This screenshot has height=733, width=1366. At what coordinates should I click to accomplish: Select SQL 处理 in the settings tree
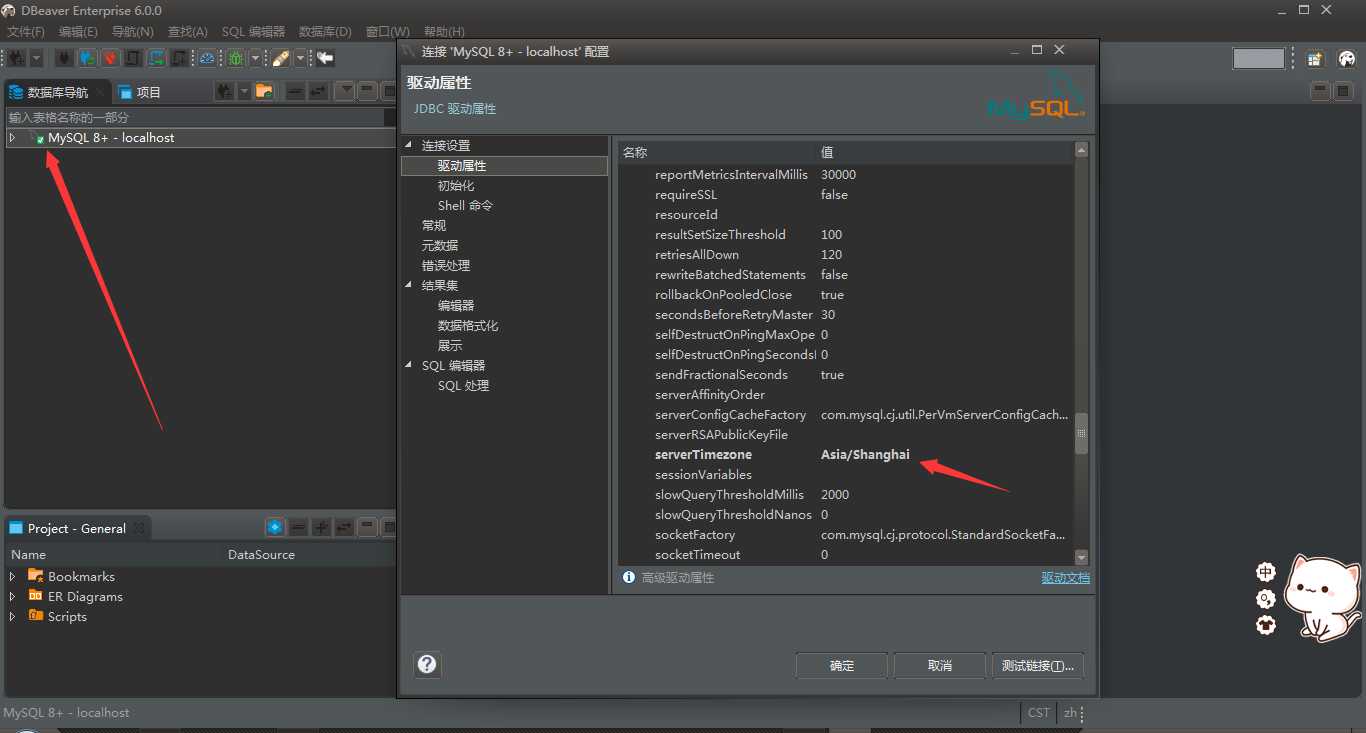[x=463, y=385]
